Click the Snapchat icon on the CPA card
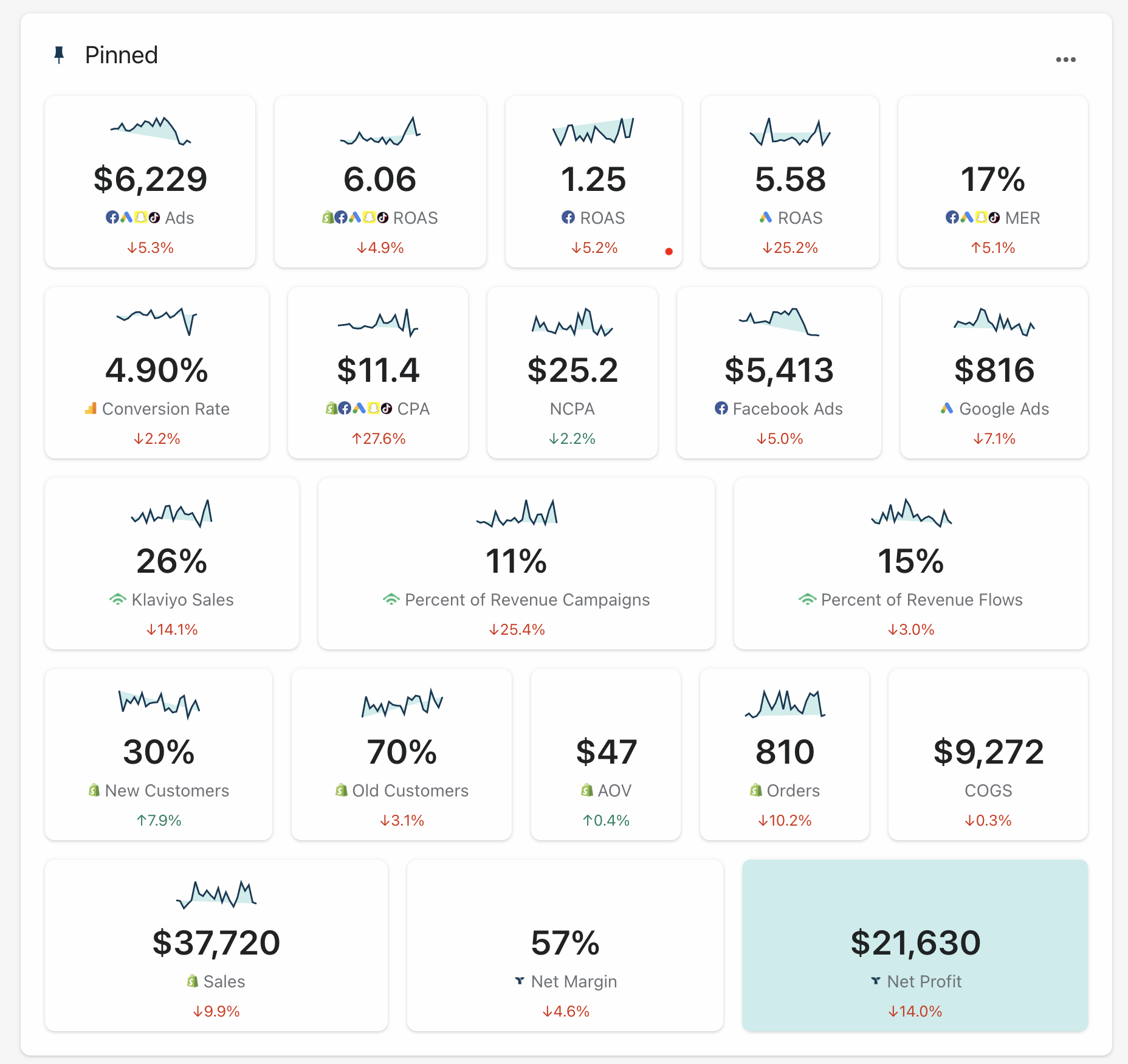Image resolution: width=1128 pixels, height=1064 pixels. (372, 409)
